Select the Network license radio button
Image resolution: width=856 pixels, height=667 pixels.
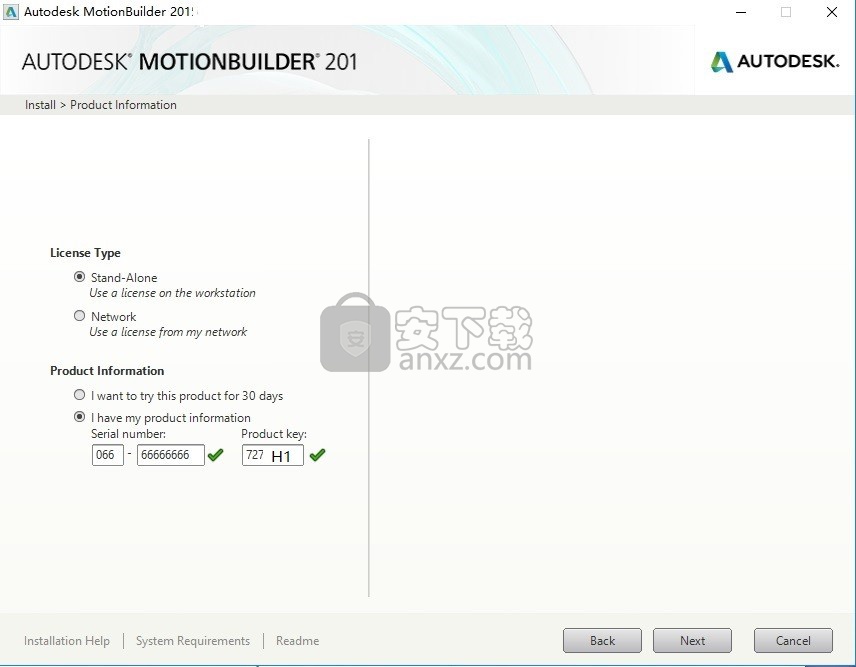[x=80, y=315]
